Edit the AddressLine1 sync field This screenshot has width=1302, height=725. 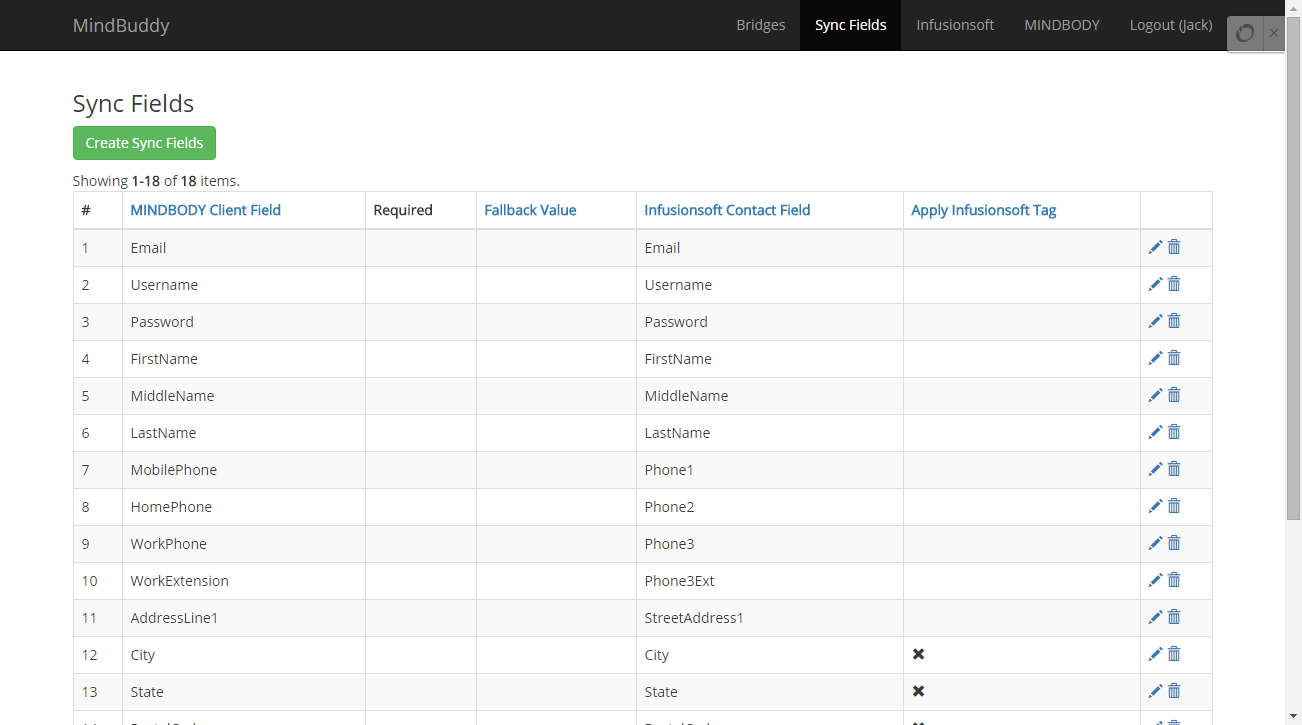click(x=1155, y=617)
